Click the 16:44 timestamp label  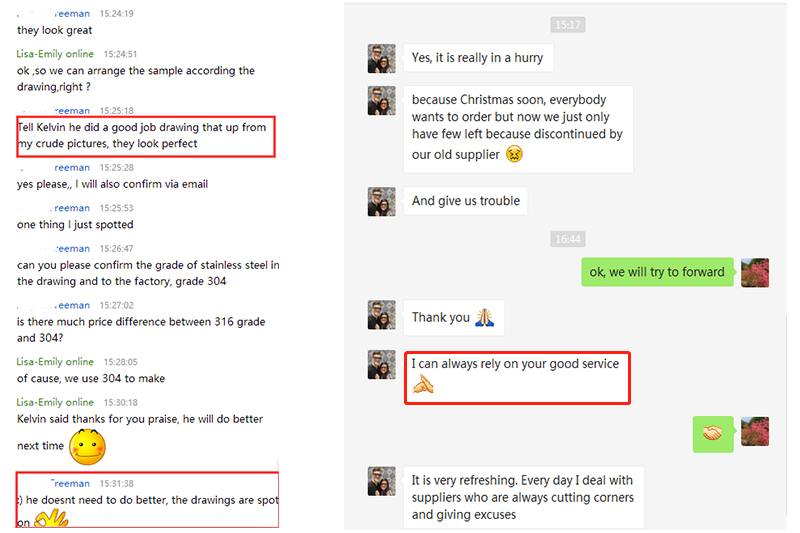click(x=567, y=239)
